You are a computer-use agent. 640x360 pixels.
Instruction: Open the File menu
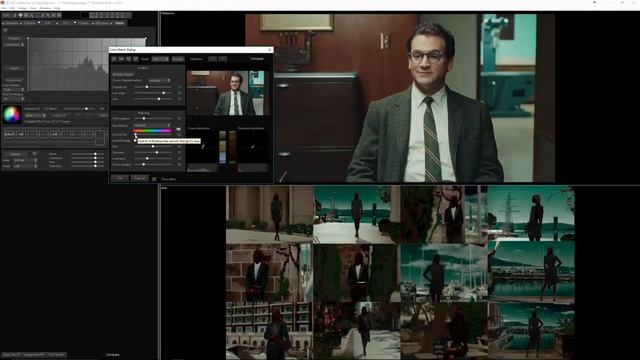(4, 8)
